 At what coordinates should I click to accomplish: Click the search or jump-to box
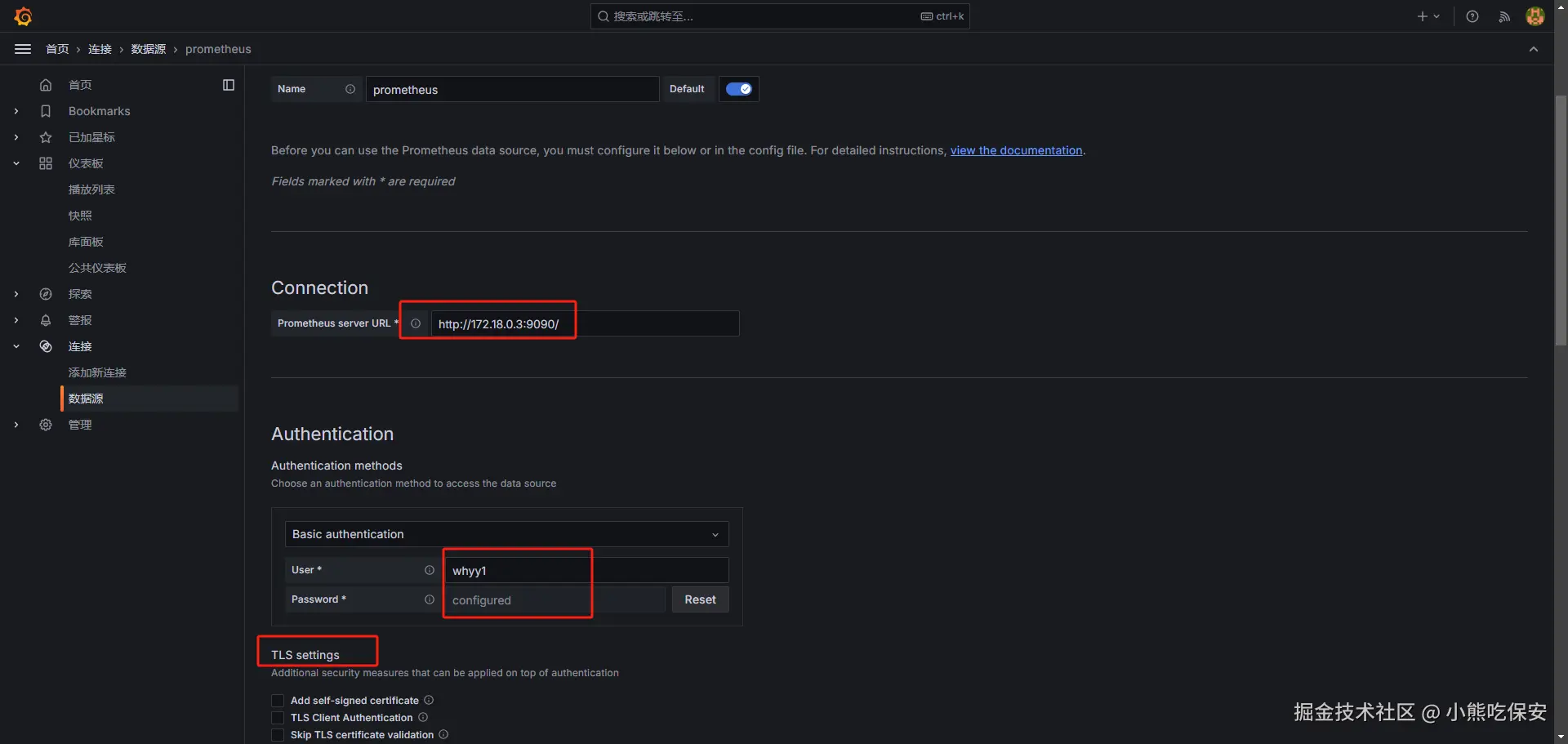pos(780,16)
